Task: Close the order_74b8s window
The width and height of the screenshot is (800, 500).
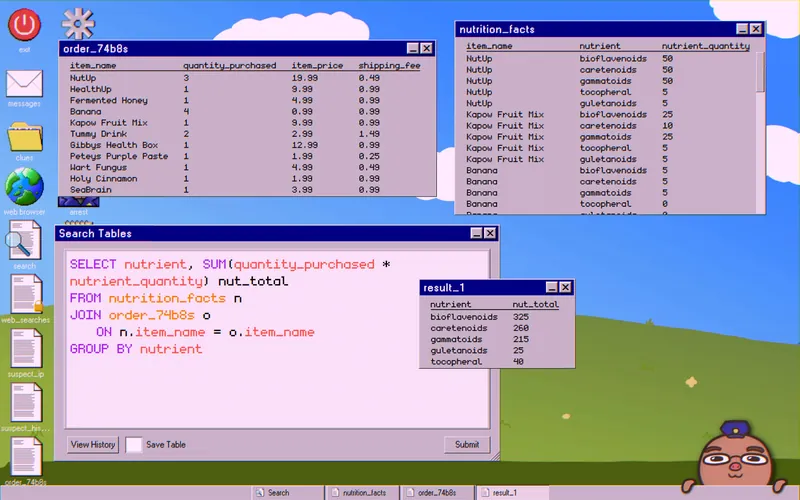Action: point(427,48)
